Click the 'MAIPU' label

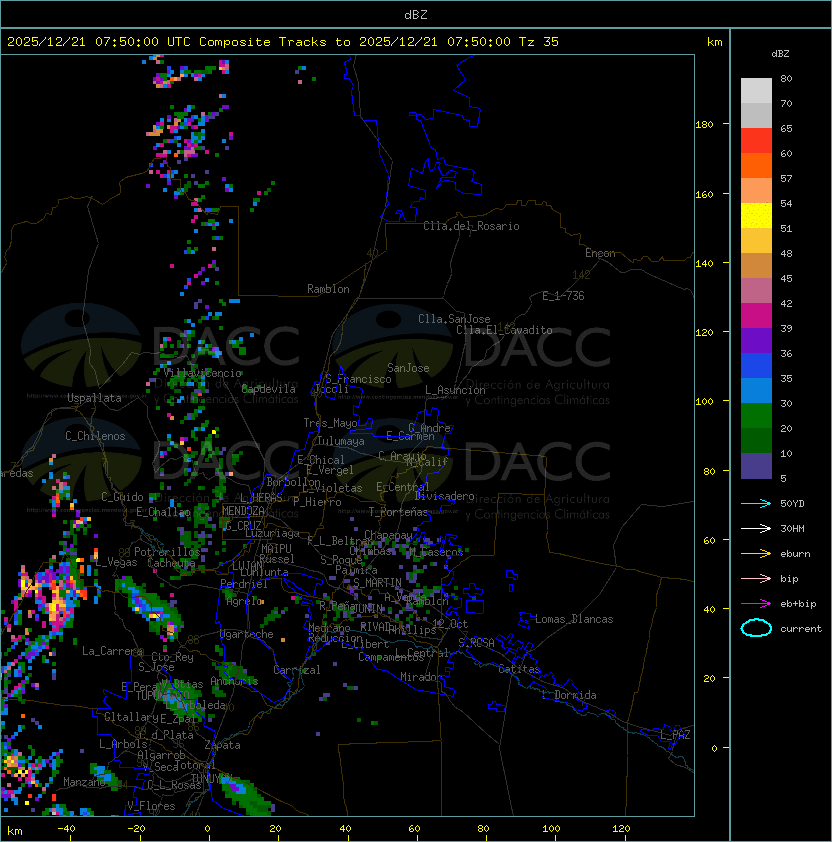coord(276,549)
